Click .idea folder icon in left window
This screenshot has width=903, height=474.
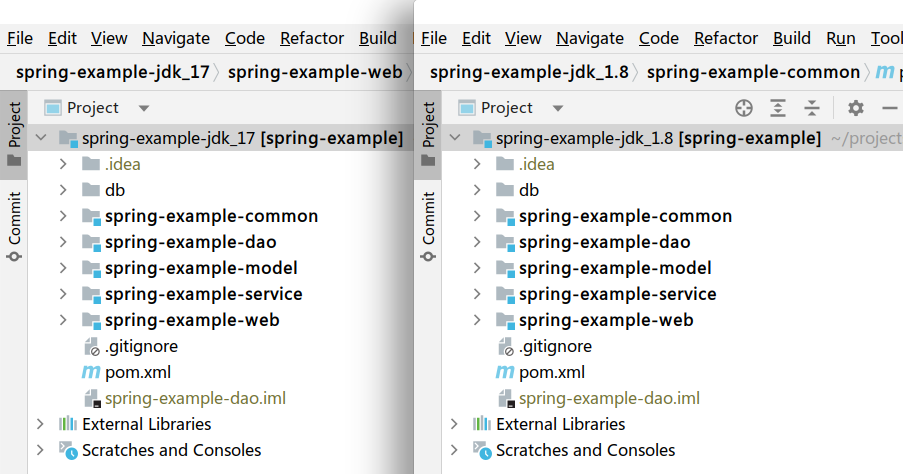(x=91, y=164)
